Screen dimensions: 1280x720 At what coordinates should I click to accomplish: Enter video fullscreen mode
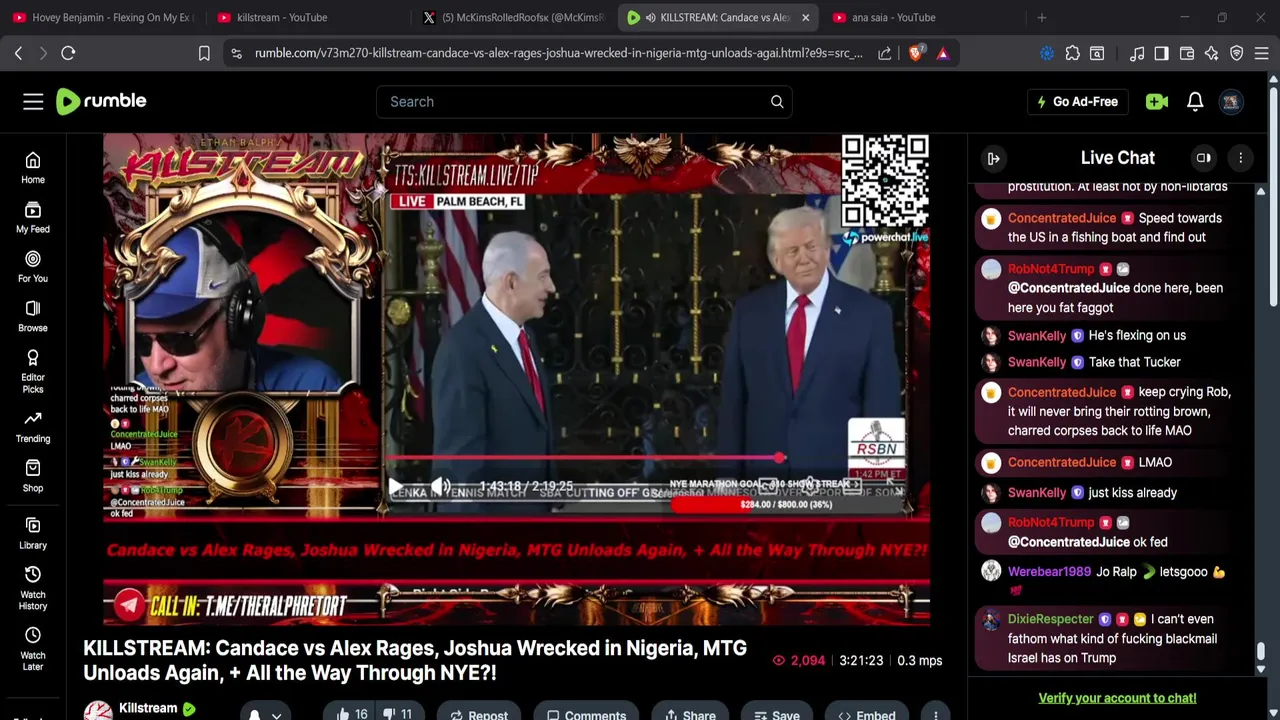[x=893, y=487]
